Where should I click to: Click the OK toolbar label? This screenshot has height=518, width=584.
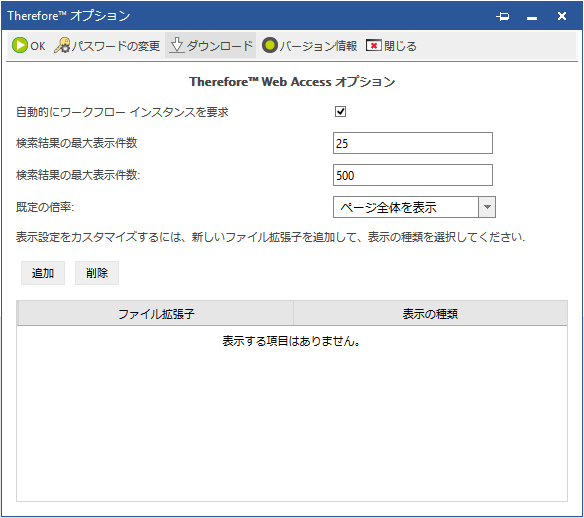(x=38, y=46)
